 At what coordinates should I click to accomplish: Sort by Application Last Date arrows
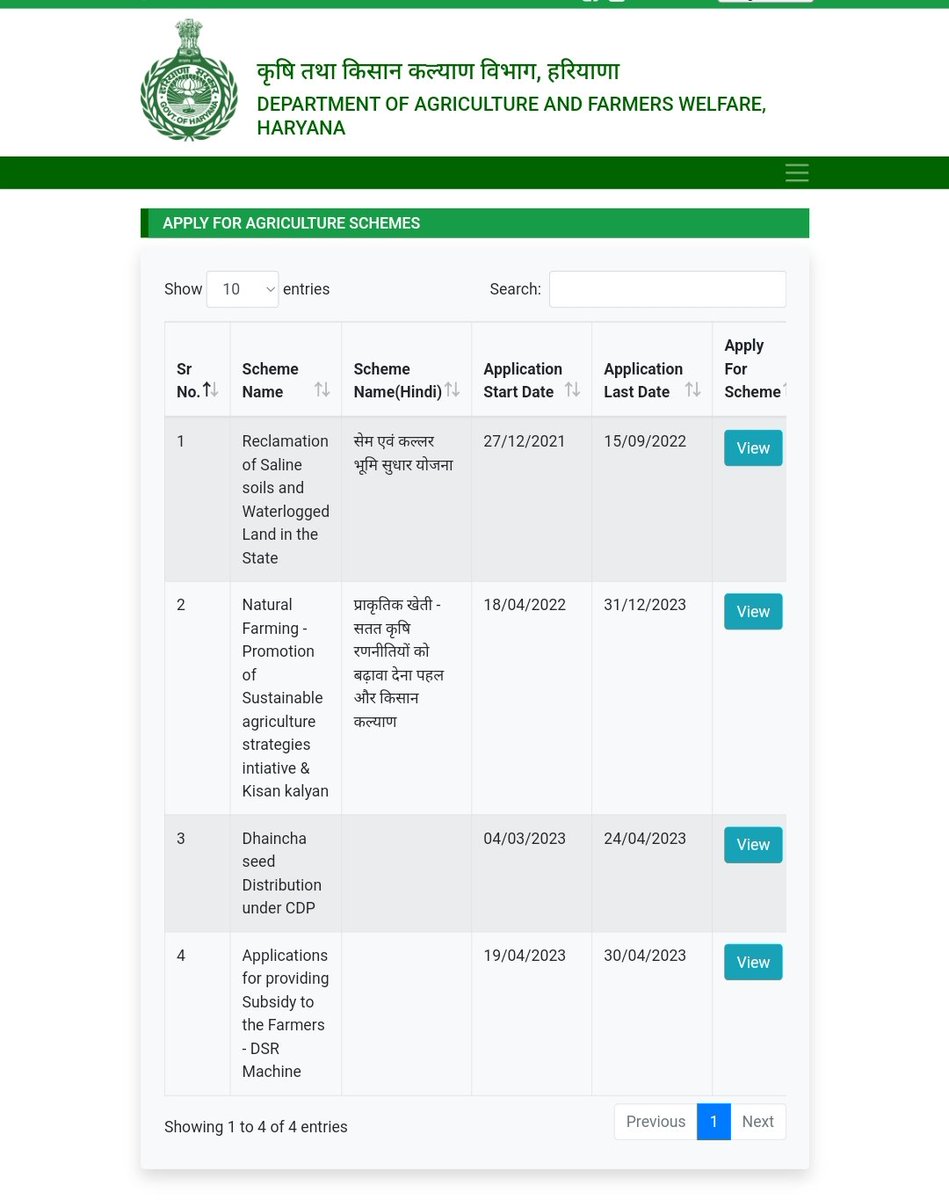(x=692, y=389)
